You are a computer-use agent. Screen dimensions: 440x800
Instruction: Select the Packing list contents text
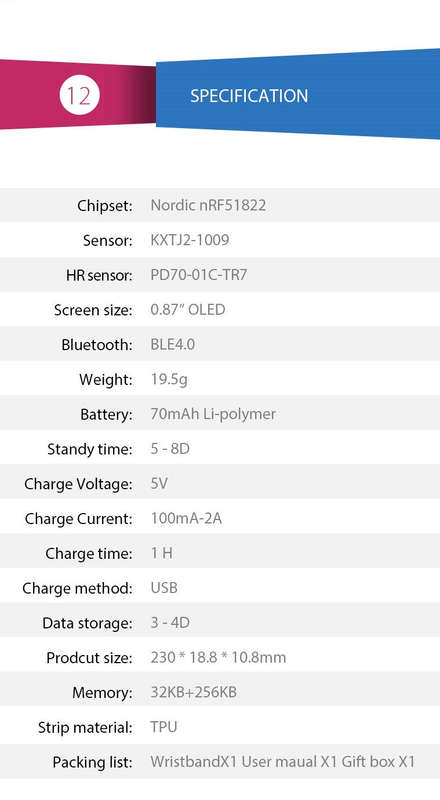283,762
